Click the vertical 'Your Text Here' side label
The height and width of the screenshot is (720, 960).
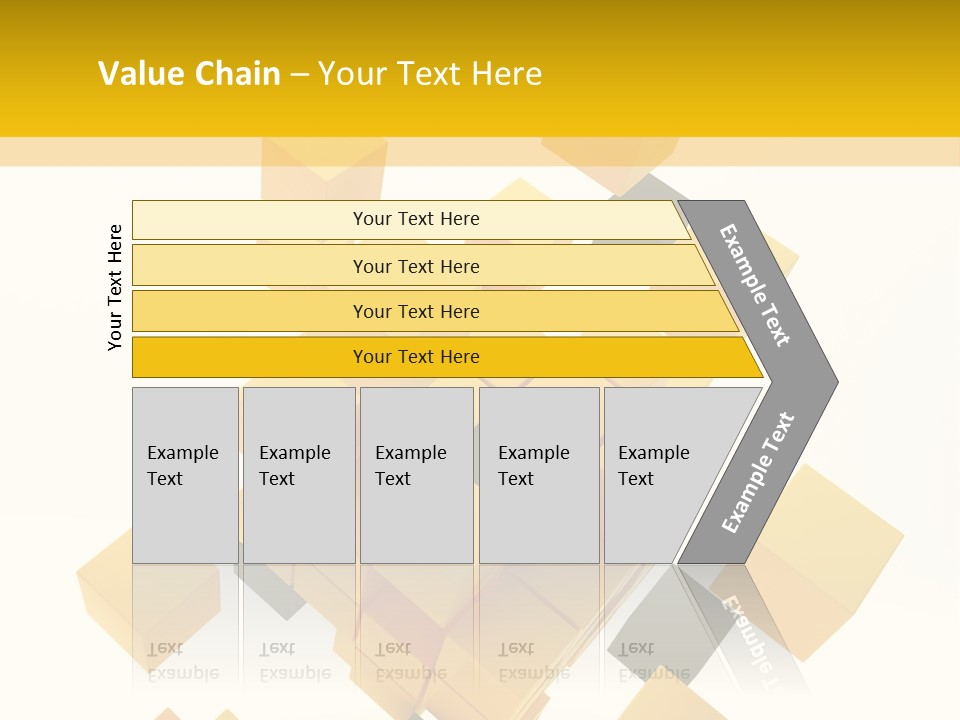pyautogui.click(x=115, y=287)
